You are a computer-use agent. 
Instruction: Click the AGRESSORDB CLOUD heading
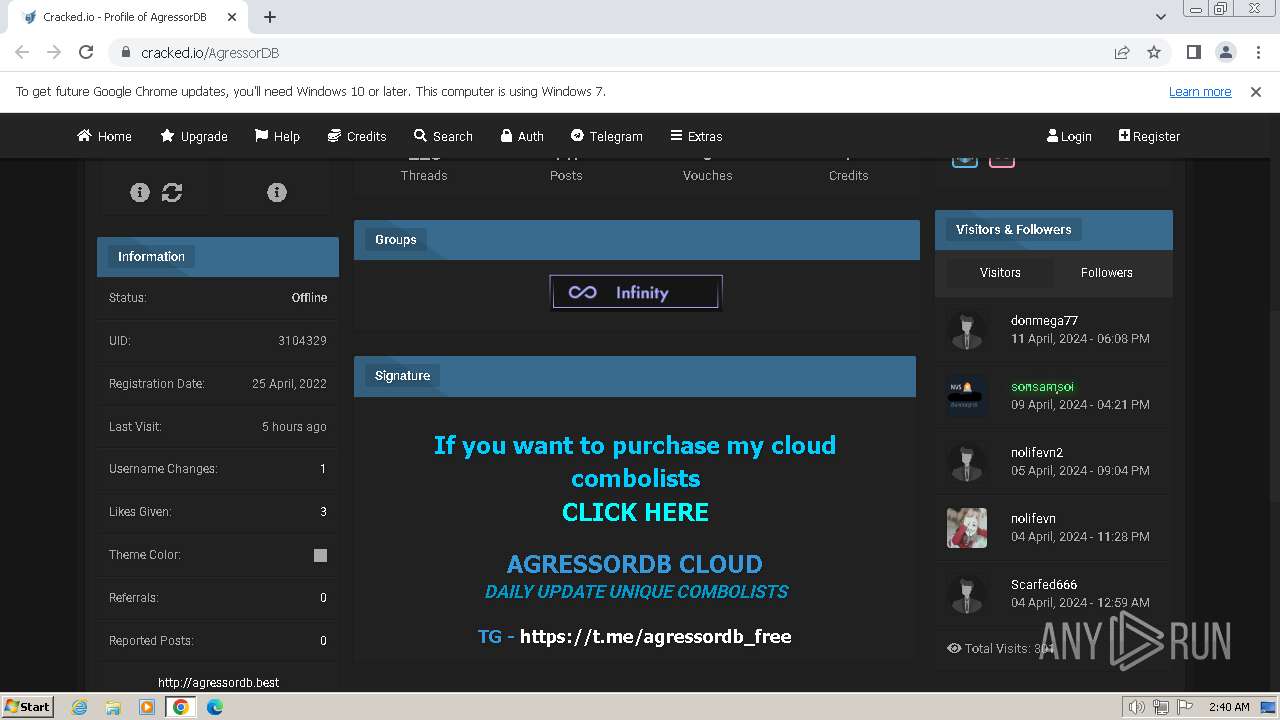coord(635,564)
